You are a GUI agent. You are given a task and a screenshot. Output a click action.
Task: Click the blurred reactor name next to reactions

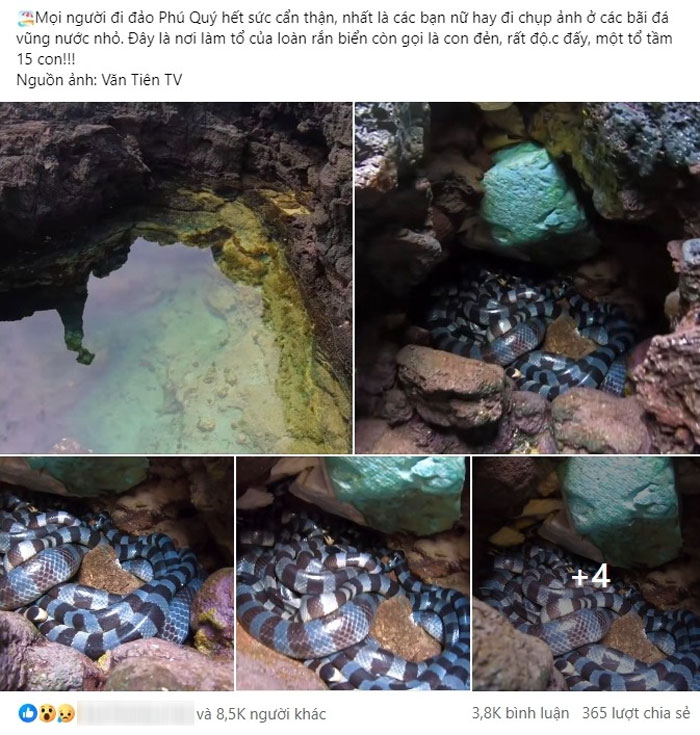point(135,713)
